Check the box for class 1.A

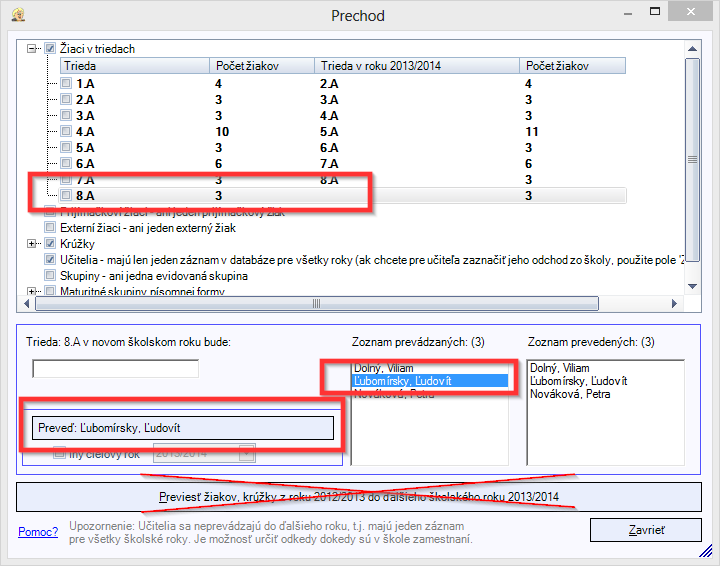(x=66, y=83)
